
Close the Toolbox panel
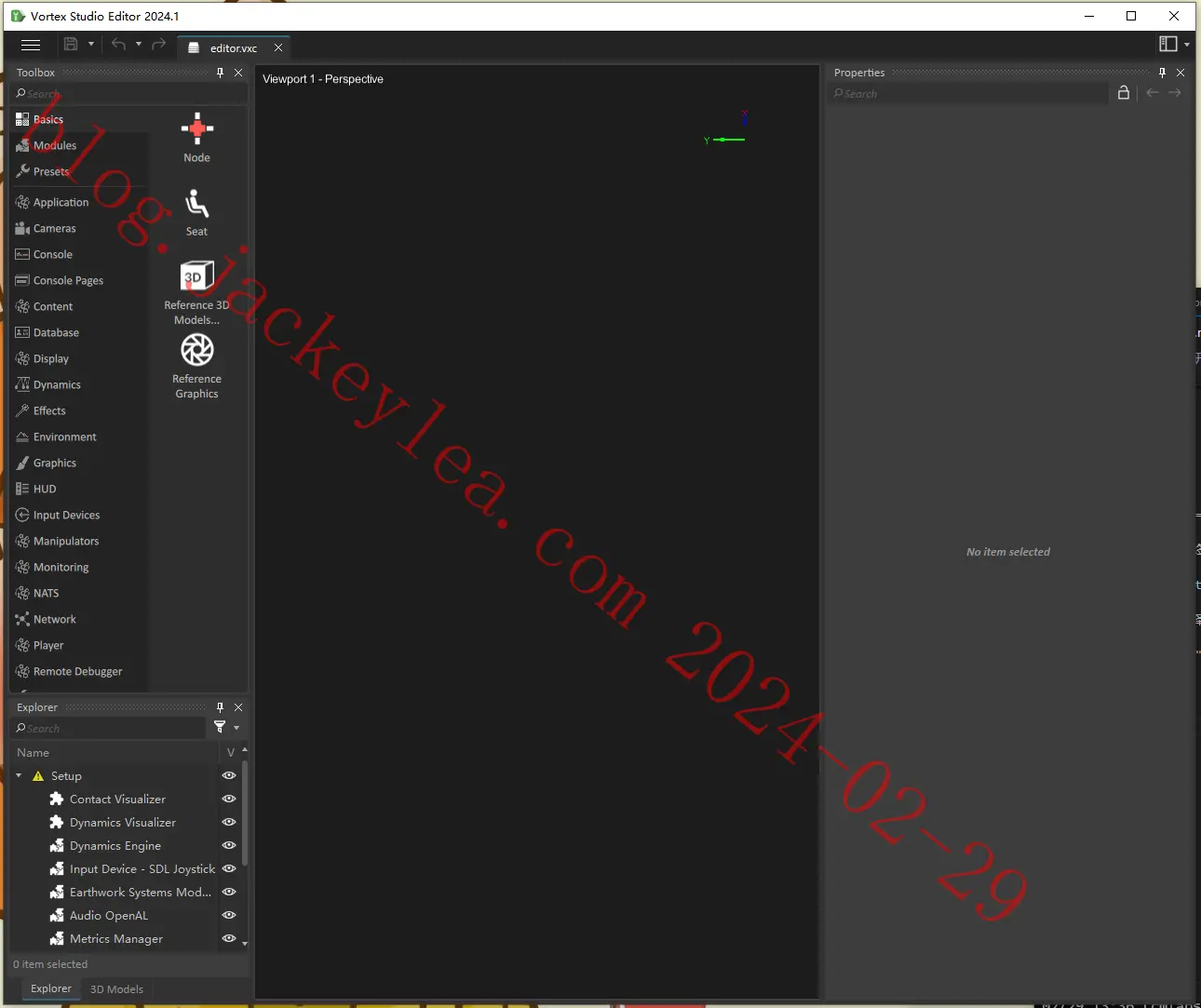(x=238, y=73)
